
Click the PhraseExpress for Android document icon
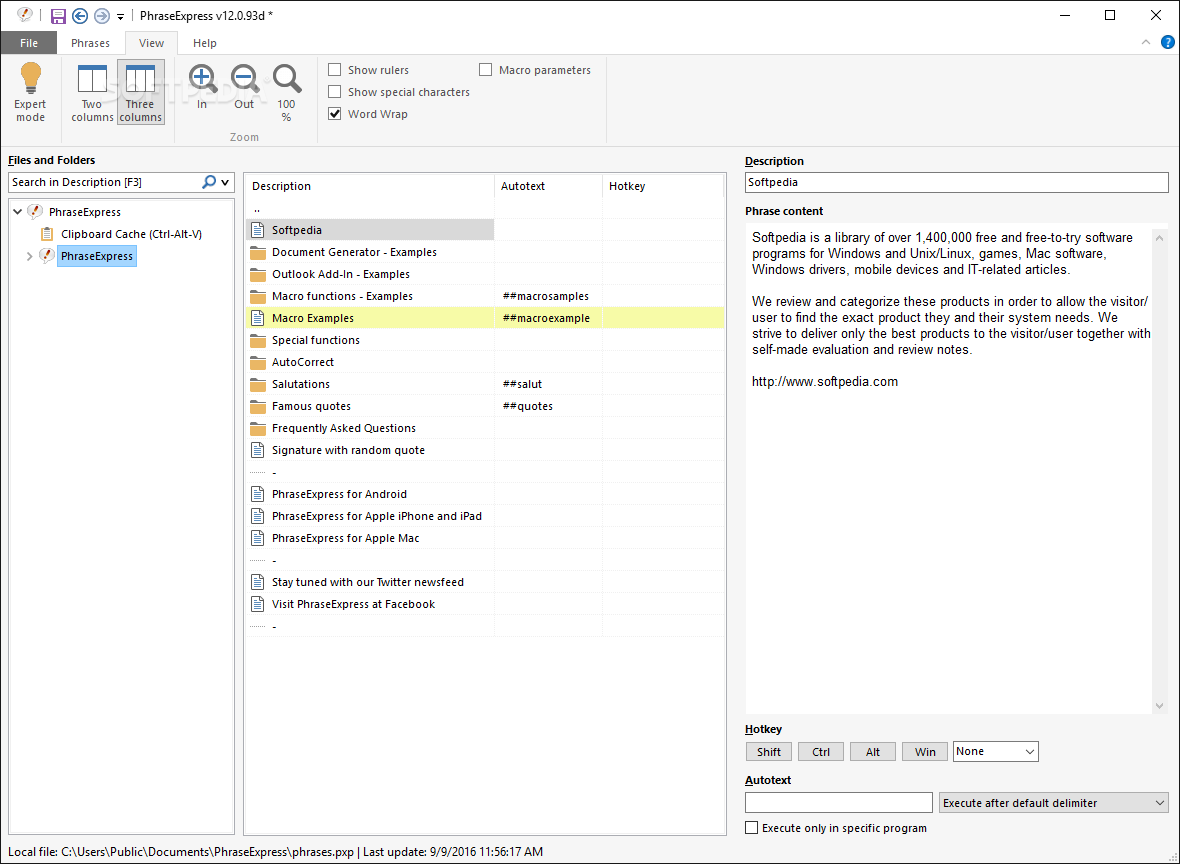coord(257,494)
